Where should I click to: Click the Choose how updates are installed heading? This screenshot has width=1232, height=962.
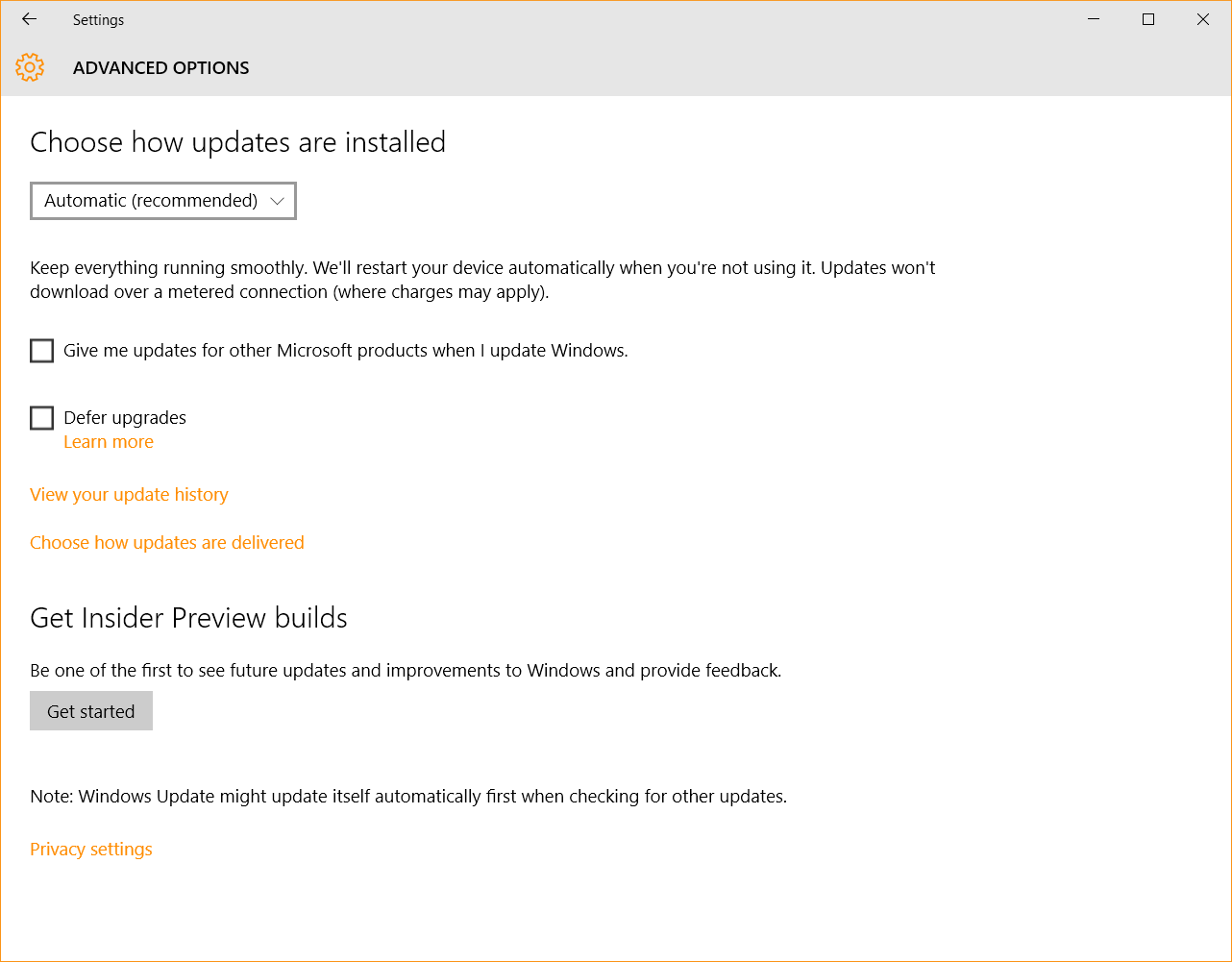[238, 142]
